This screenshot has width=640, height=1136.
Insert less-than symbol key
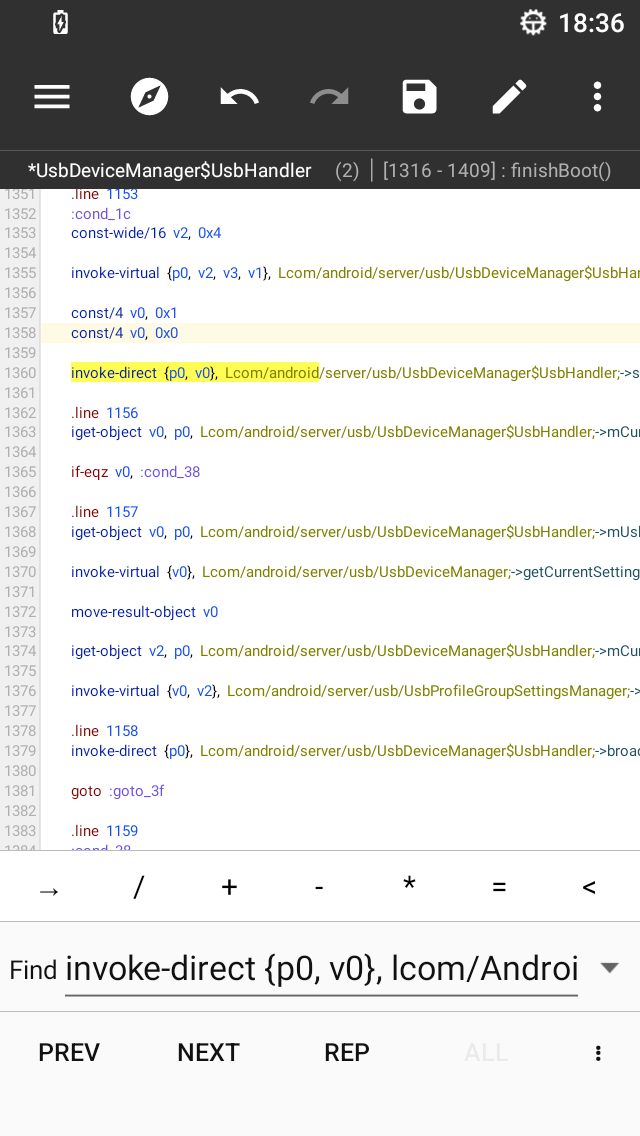pos(589,887)
